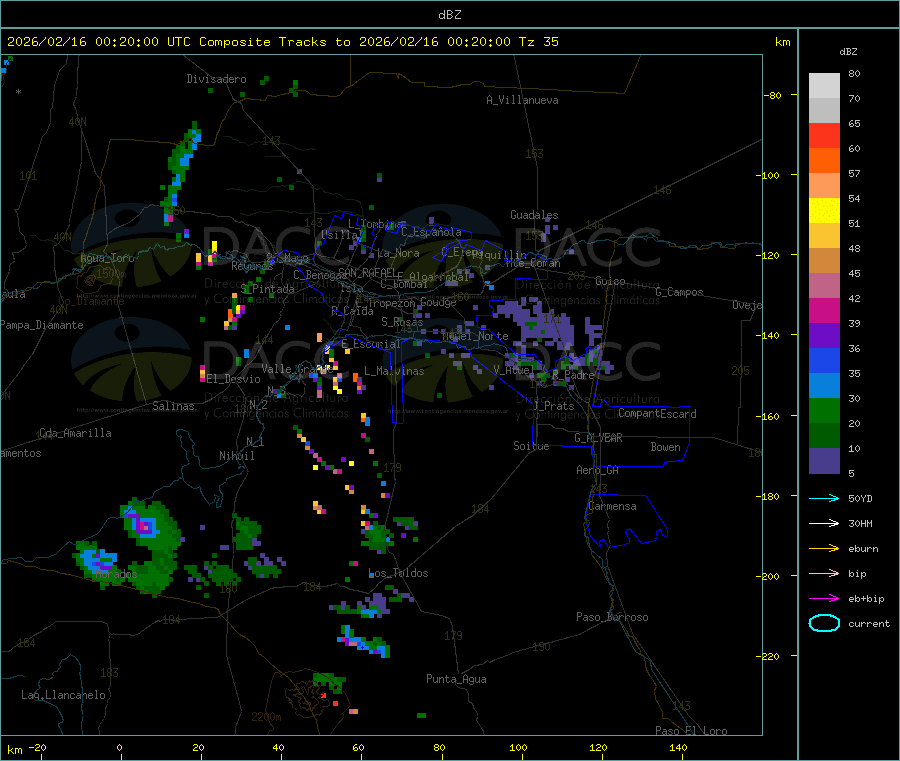This screenshot has height=761, width=900.
Task: Click the Composite Tracks timestamp header
Action: tap(283, 41)
